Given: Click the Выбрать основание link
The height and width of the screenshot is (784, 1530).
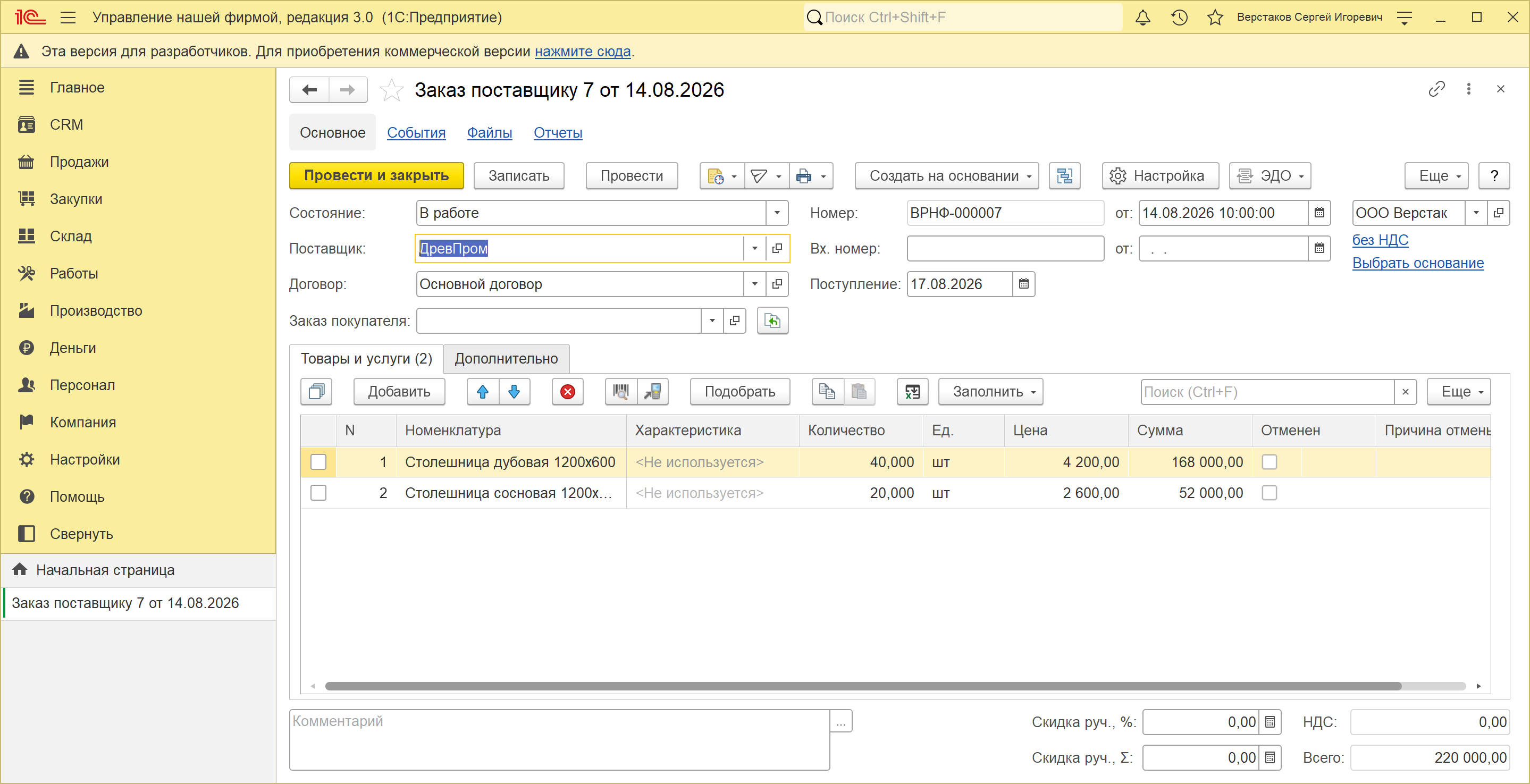Looking at the screenshot, I should click(x=1418, y=263).
